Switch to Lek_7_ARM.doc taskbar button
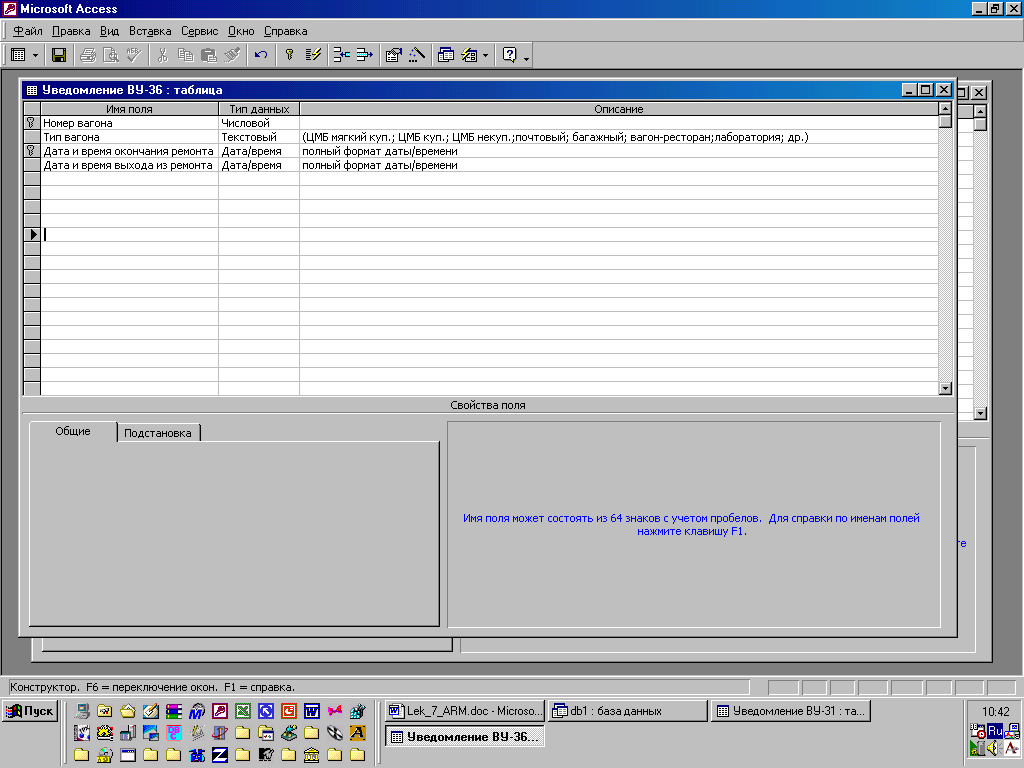This screenshot has width=1024, height=768. [x=464, y=711]
